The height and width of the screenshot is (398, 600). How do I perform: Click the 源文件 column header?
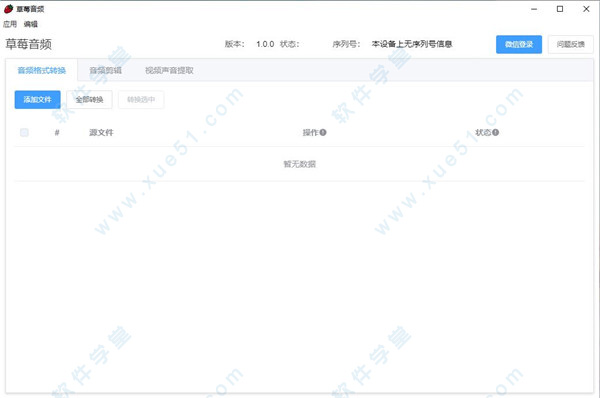(101, 132)
